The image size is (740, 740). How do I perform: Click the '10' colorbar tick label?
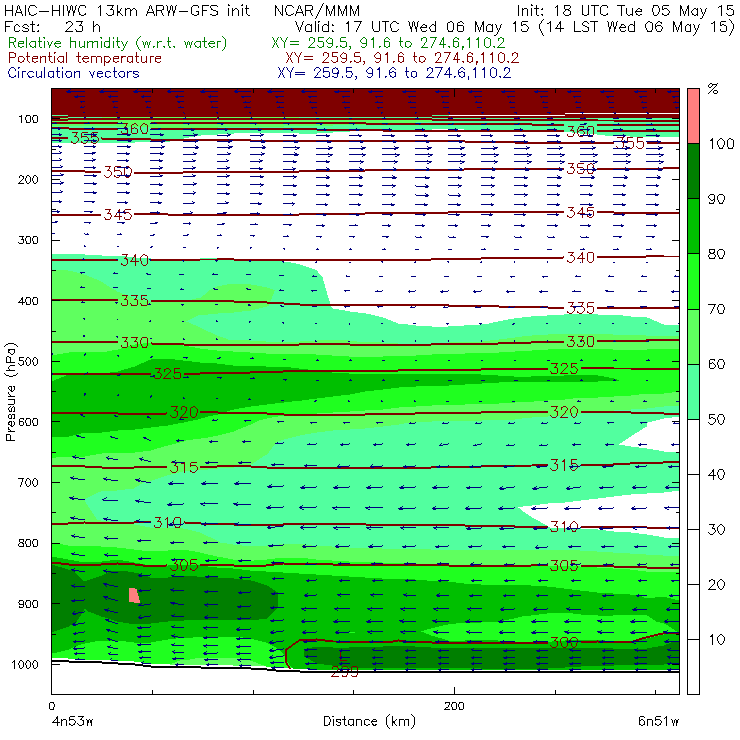(716, 640)
